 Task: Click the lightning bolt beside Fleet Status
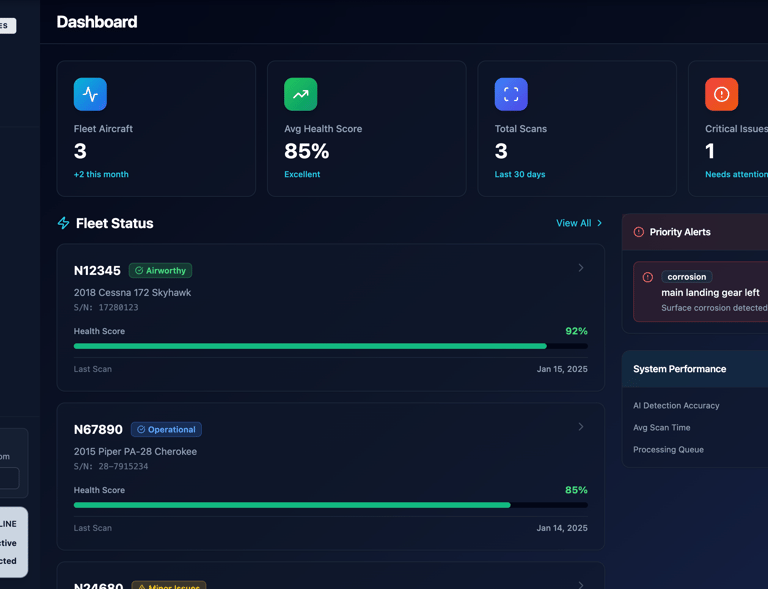64,223
